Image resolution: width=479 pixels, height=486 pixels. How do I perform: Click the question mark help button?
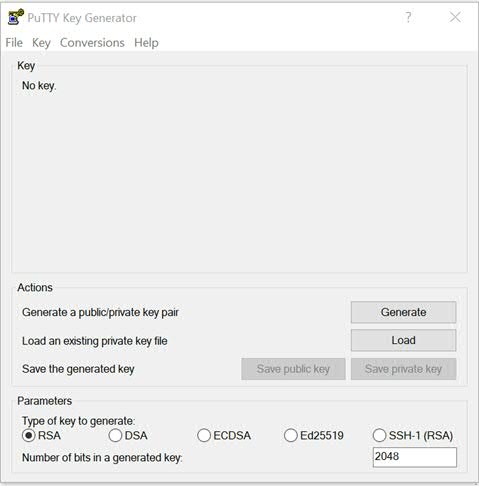(408, 17)
